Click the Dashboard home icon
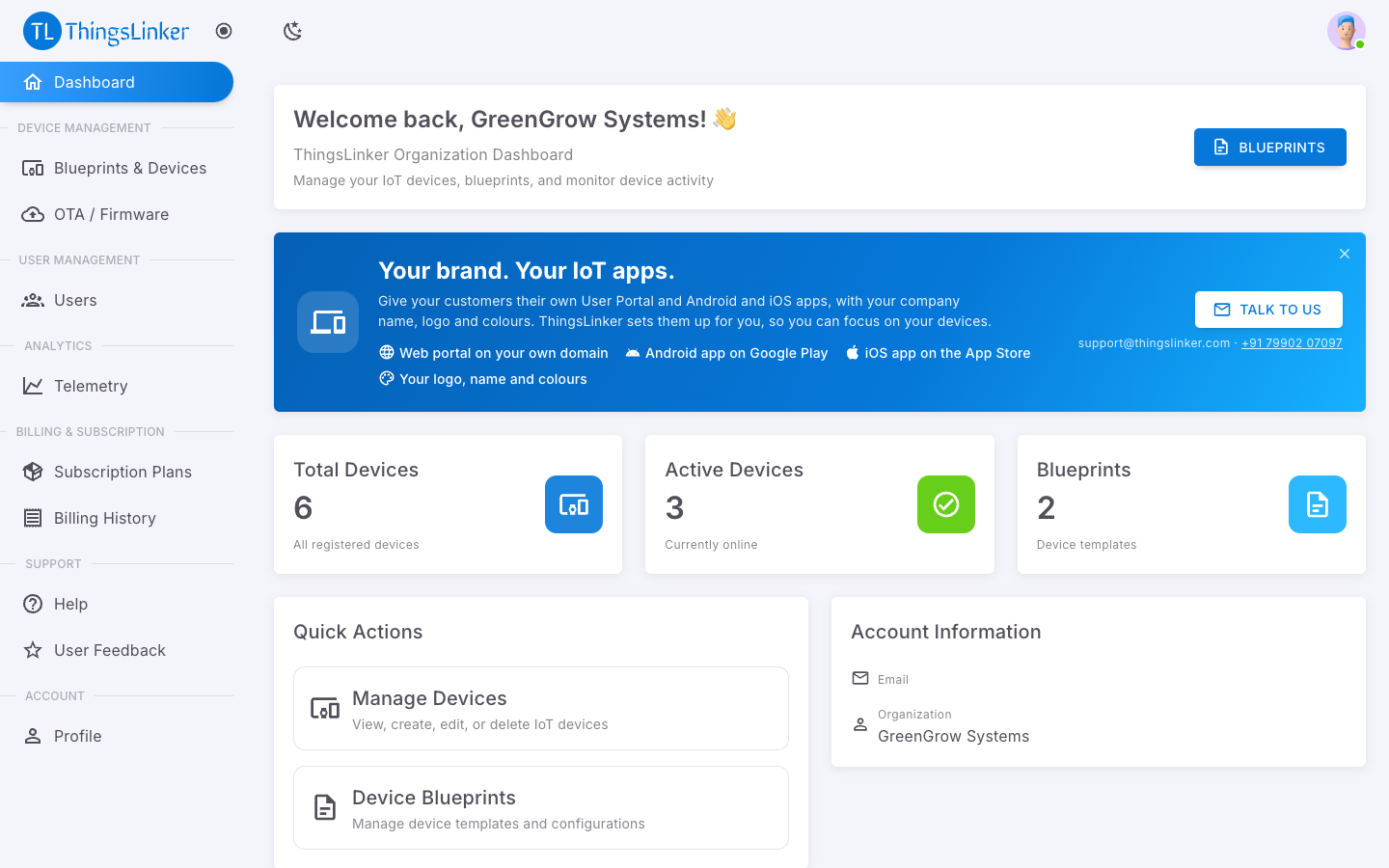The width and height of the screenshot is (1389, 868). click(x=33, y=82)
